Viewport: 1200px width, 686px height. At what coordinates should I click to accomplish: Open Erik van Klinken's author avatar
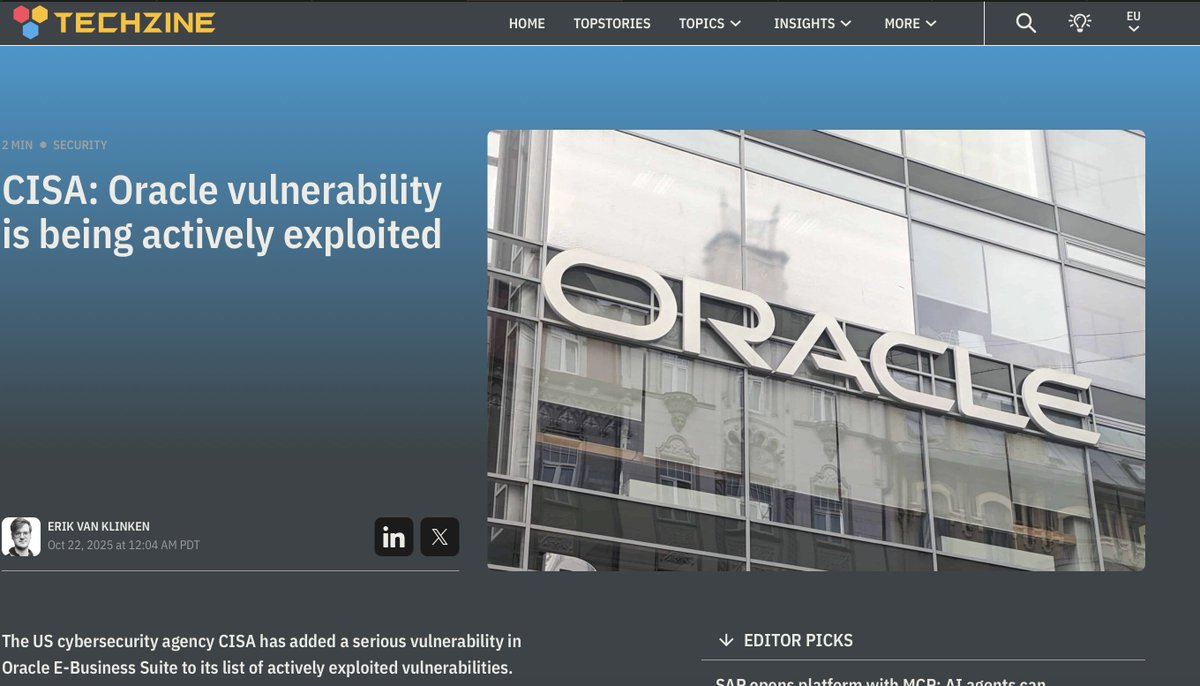pyautogui.click(x=21, y=537)
